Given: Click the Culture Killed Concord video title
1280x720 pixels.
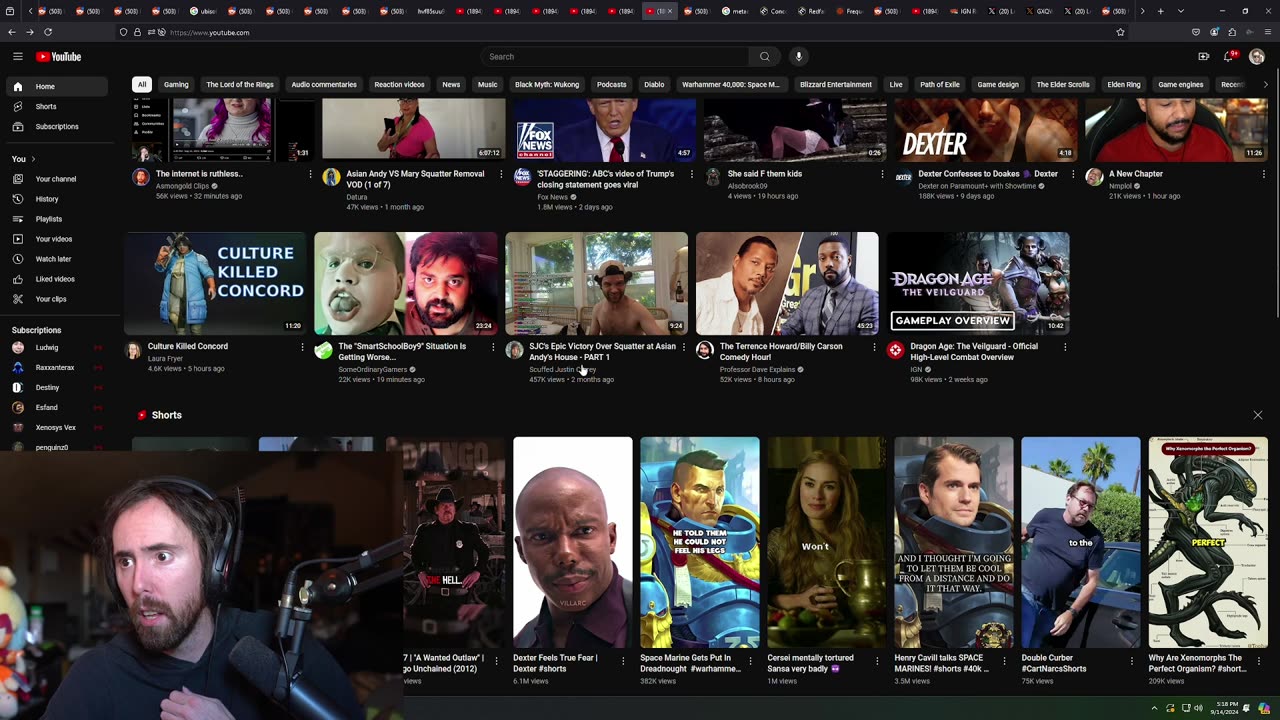Looking at the screenshot, I should [188, 347].
